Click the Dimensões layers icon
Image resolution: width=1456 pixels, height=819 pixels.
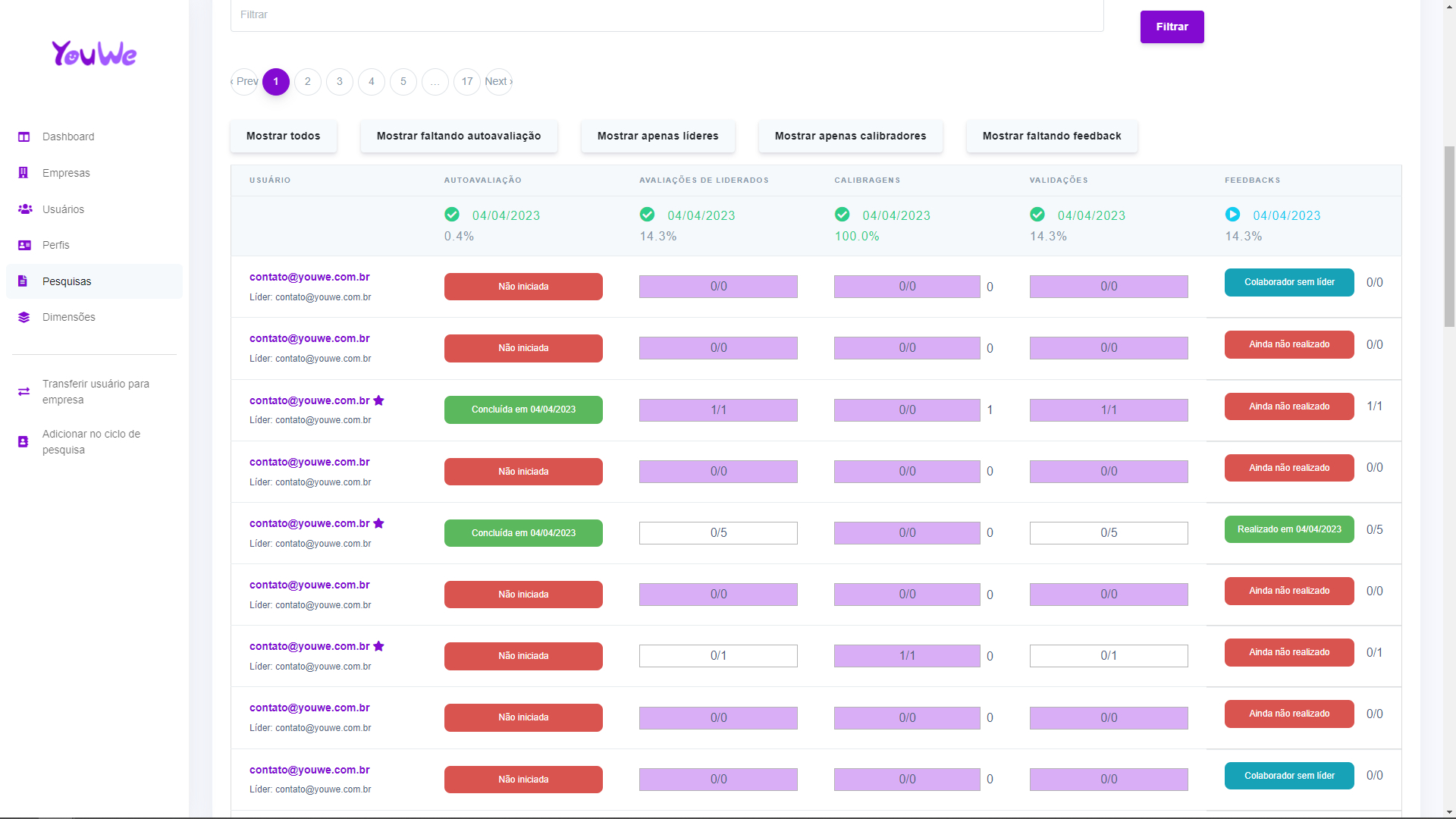(24, 317)
